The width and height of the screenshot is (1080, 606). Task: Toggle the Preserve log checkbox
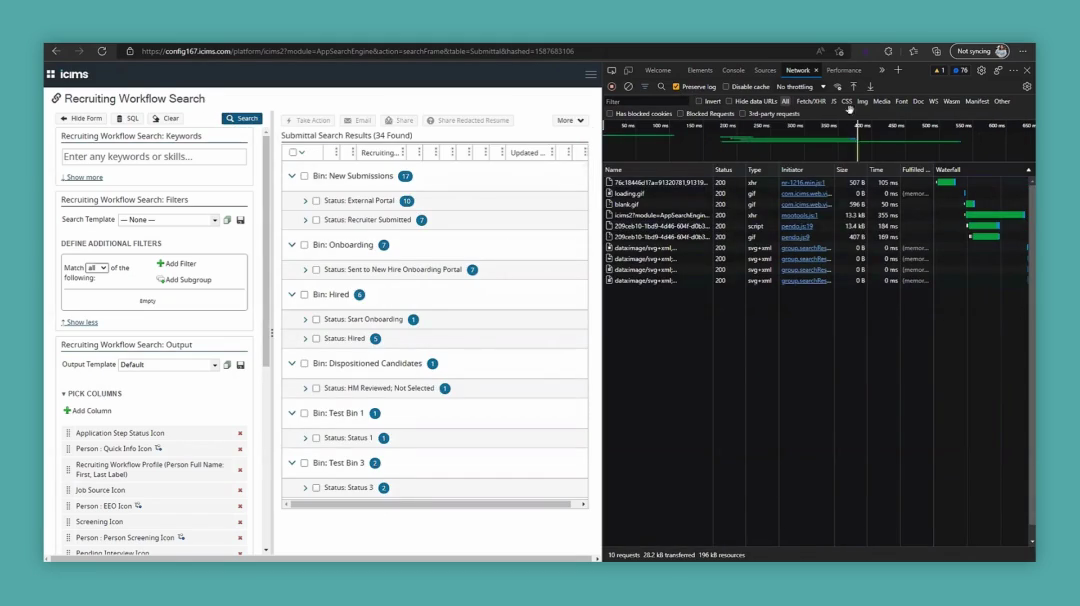[676, 87]
